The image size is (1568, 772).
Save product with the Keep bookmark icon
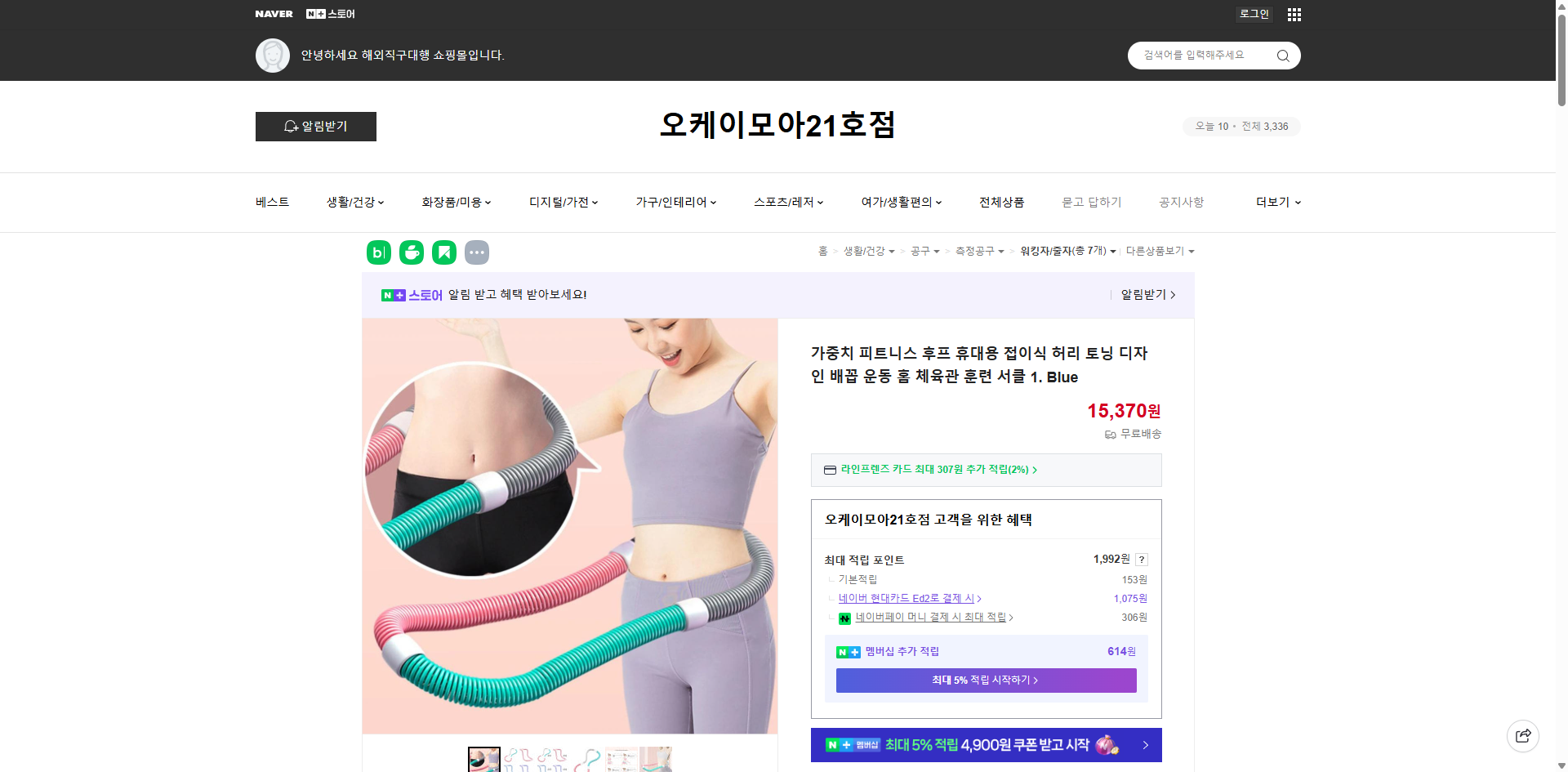(443, 252)
